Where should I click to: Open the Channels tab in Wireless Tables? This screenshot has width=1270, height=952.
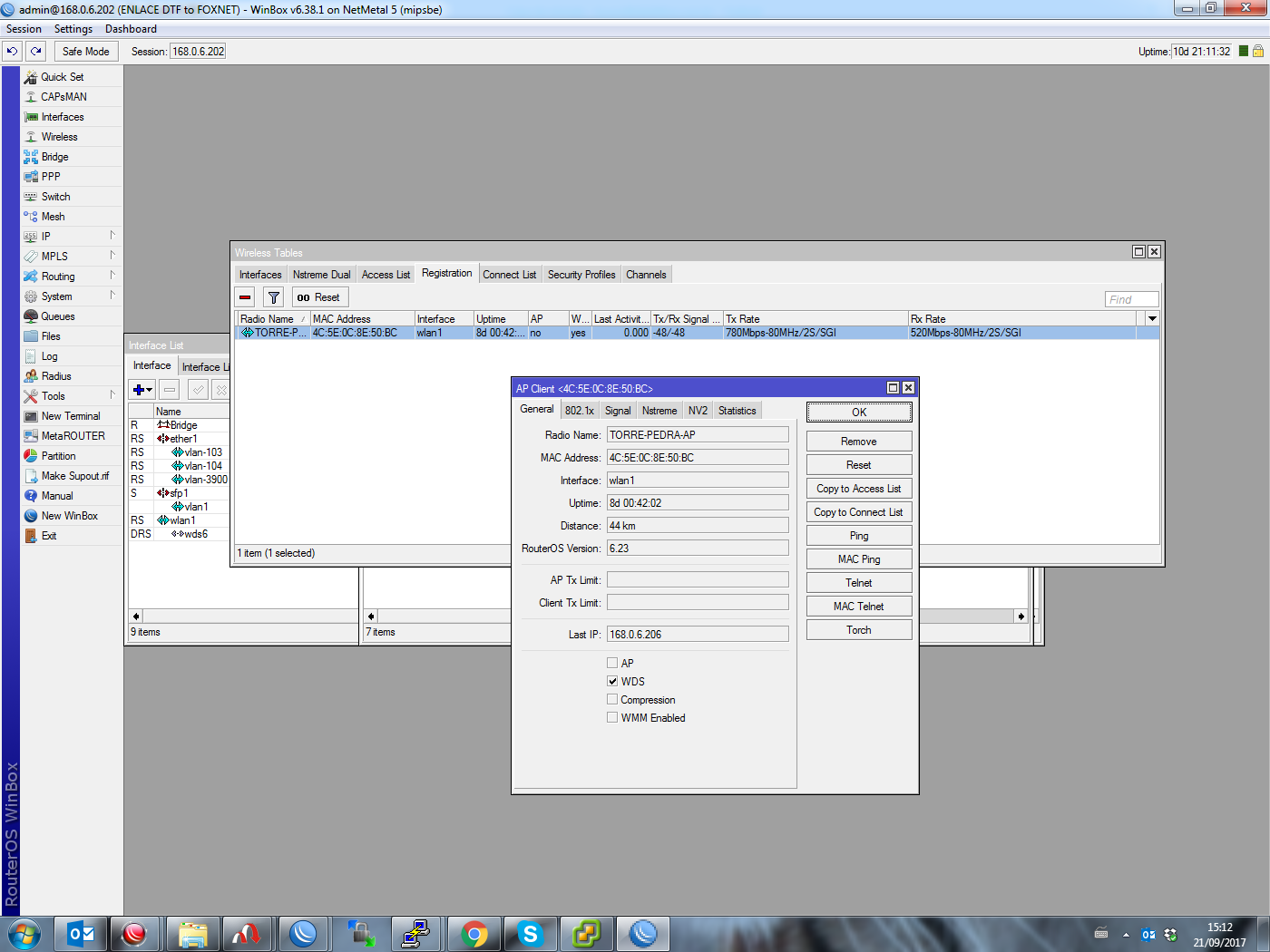click(646, 275)
